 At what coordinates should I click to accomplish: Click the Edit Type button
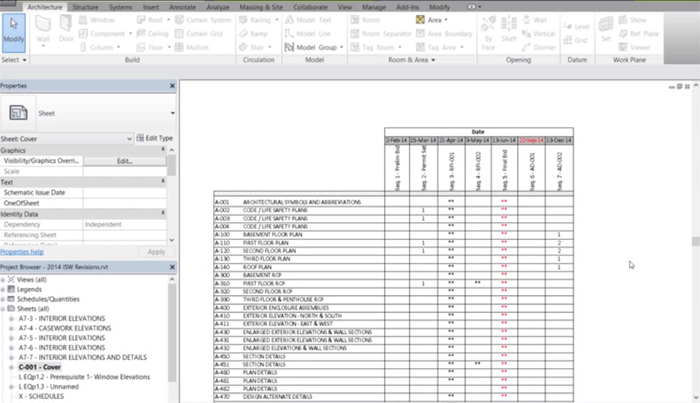click(x=154, y=138)
